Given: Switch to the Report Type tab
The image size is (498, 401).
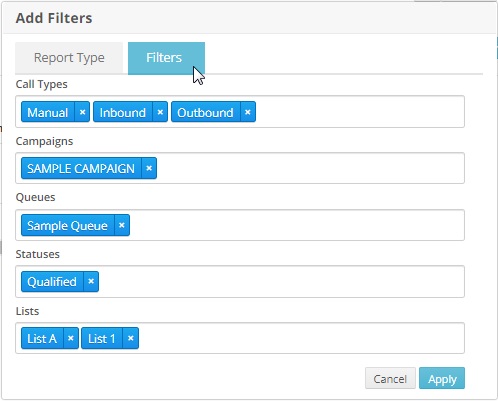Looking at the screenshot, I should [69, 58].
